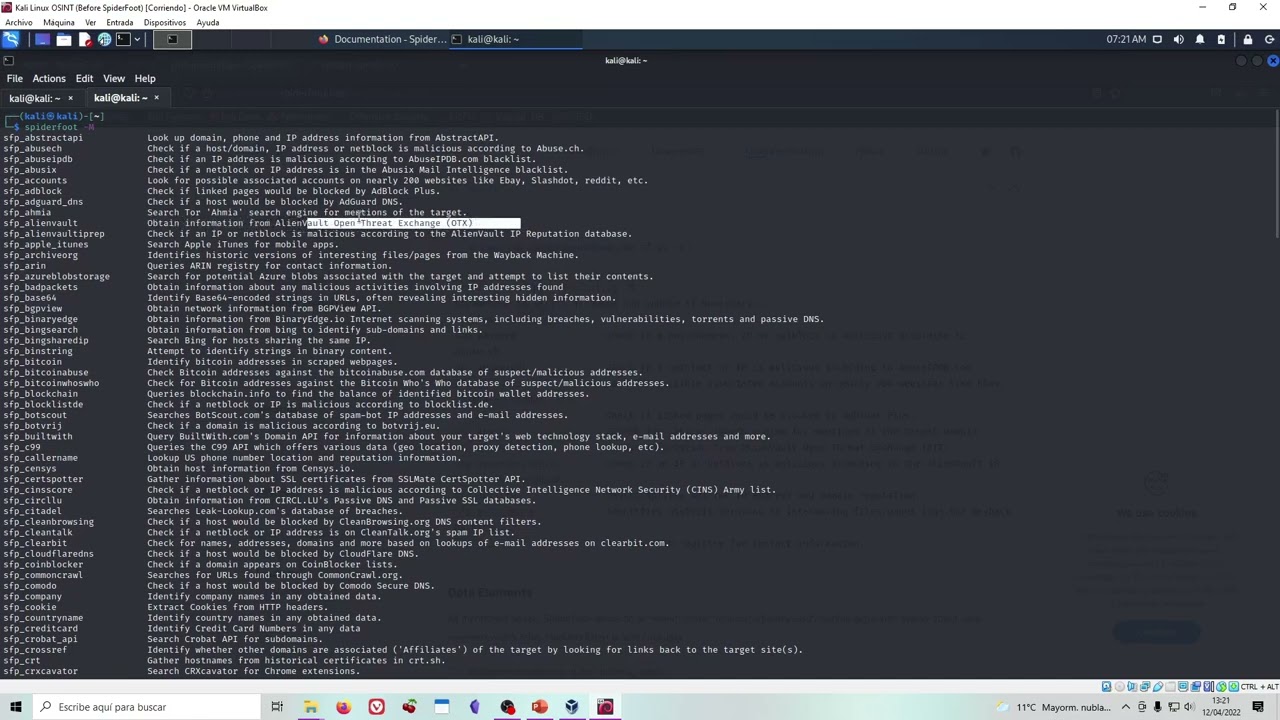Open Firefox from Windows taskbar

pos(343,707)
